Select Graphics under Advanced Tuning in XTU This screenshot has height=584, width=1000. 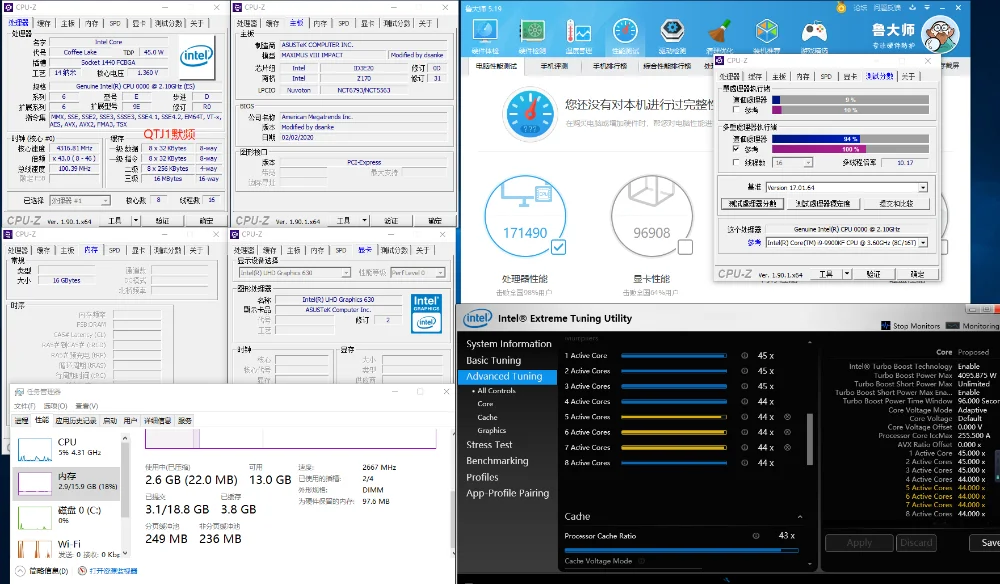pyautogui.click(x=492, y=431)
